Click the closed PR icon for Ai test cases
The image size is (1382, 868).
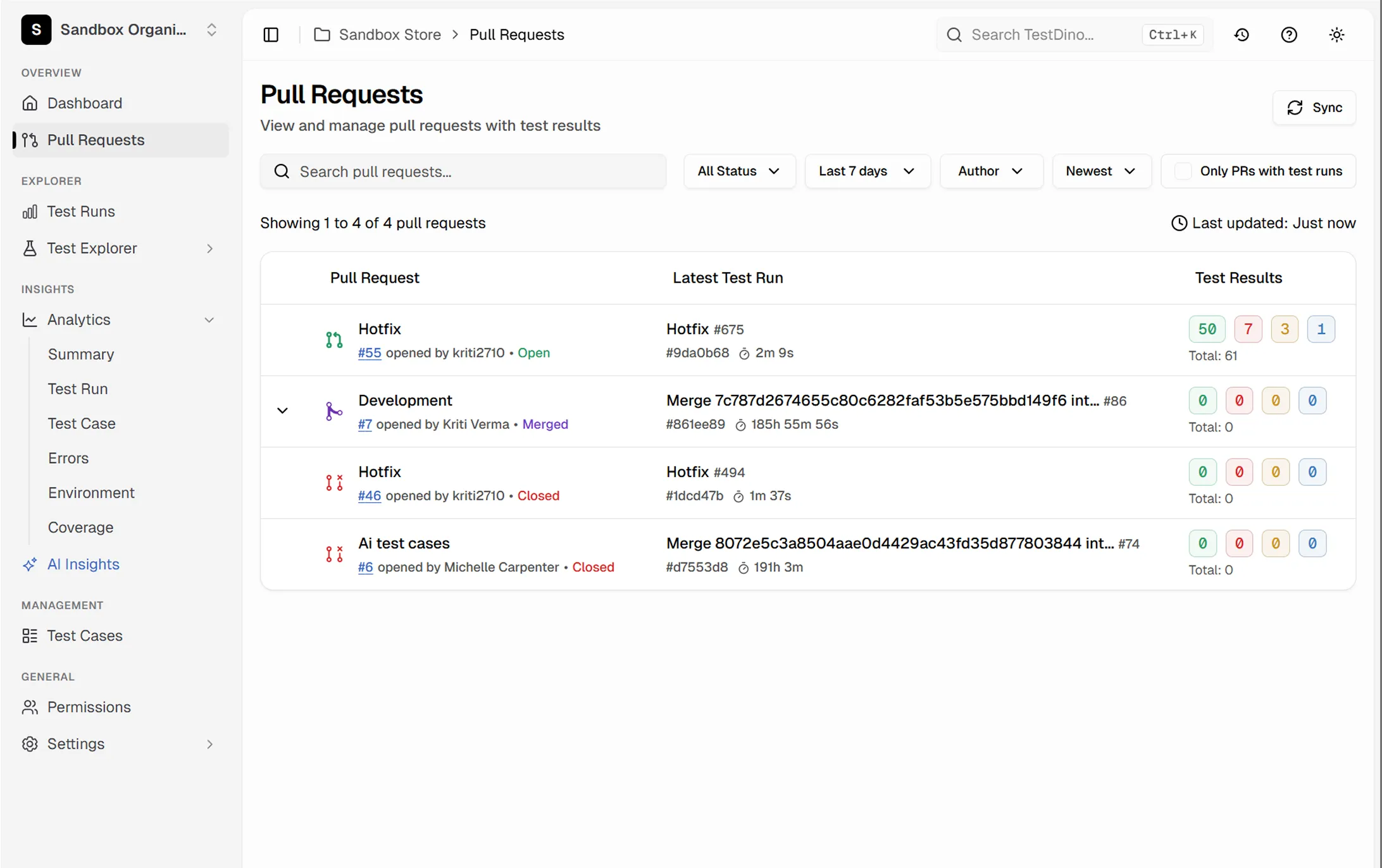point(334,555)
